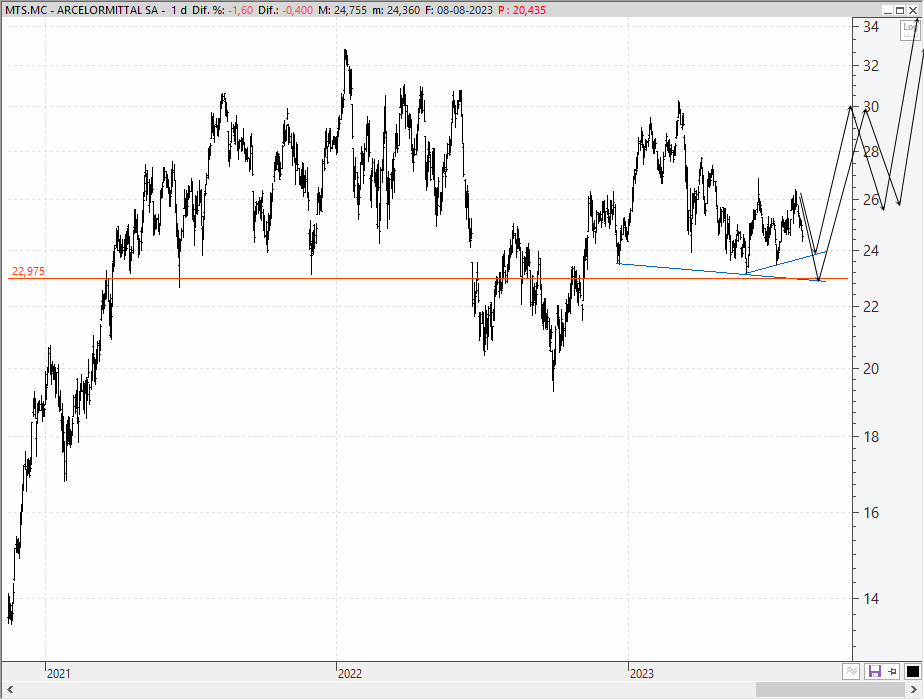Open the black color swatch
Image resolution: width=924 pixels, height=700 pixels.
click(x=912, y=671)
